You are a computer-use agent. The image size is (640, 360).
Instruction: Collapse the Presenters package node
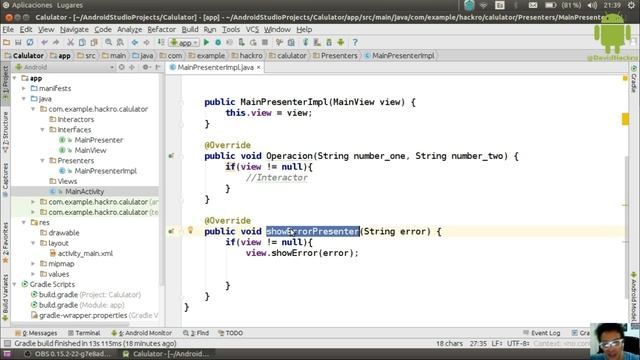(x=42, y=160)
